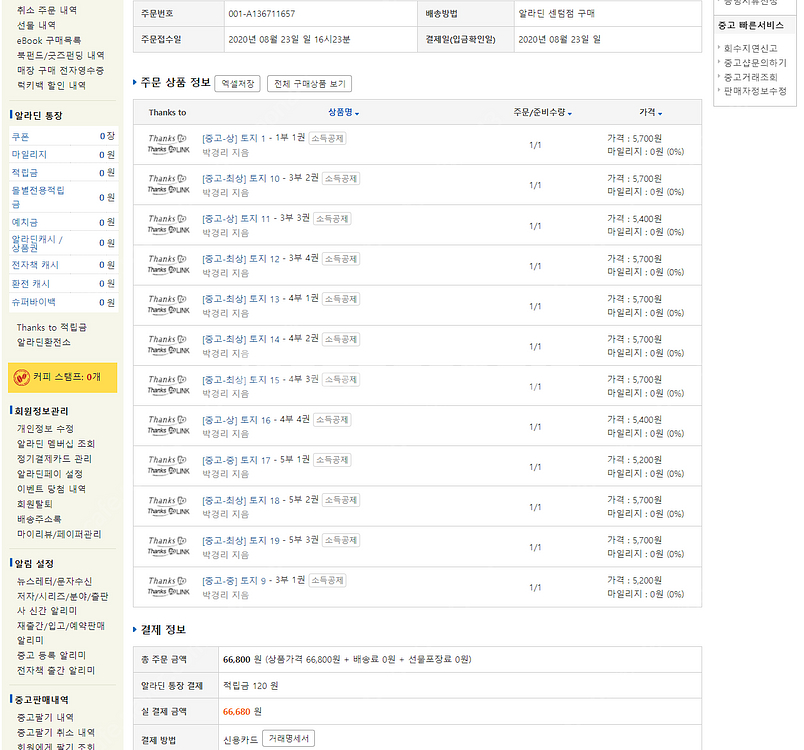Sort by 가격 column header

(x=650, y=112)
